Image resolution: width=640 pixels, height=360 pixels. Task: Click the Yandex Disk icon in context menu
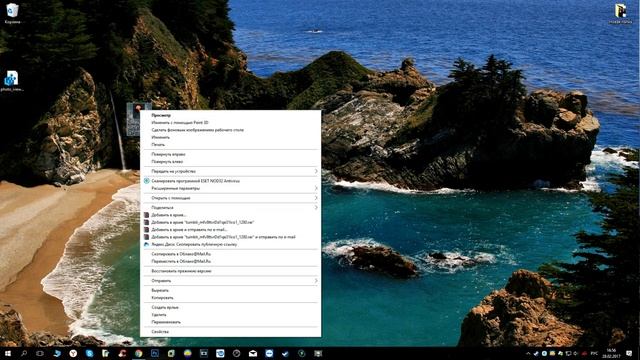point(147,244)
